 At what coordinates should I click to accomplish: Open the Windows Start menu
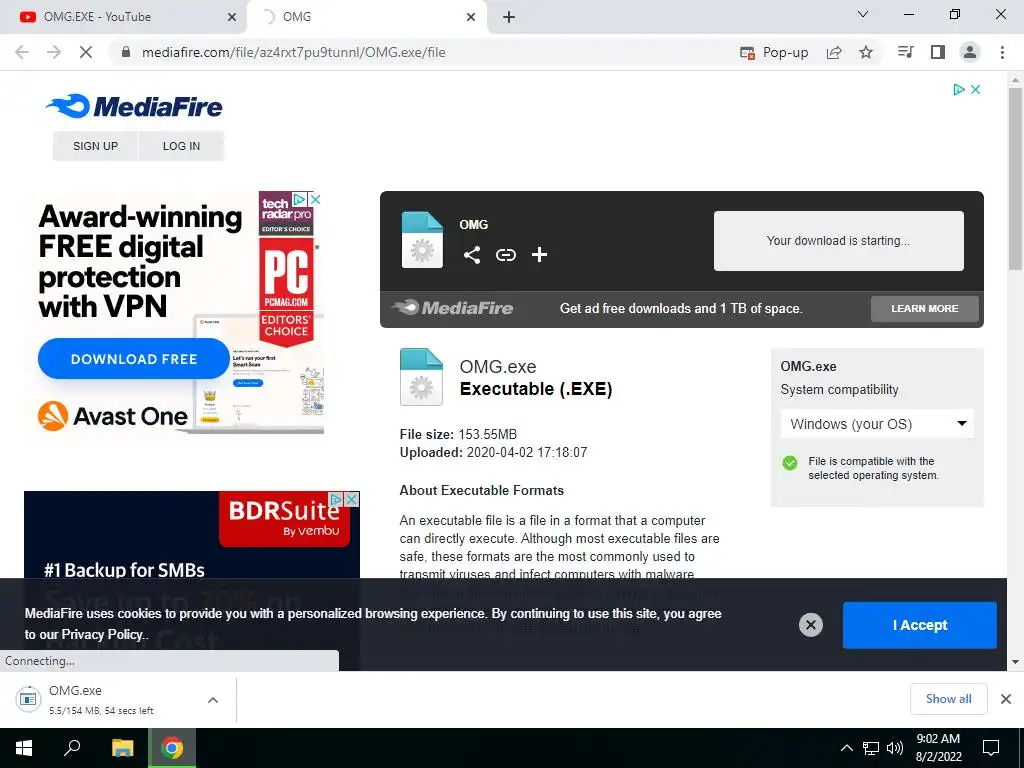pos(24,748)
